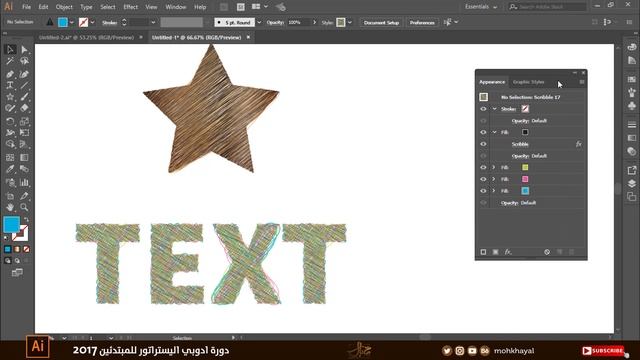Open the Stroke weight dropdown
The width and height of the screenshot is (640, 360).
pos(153,22)
